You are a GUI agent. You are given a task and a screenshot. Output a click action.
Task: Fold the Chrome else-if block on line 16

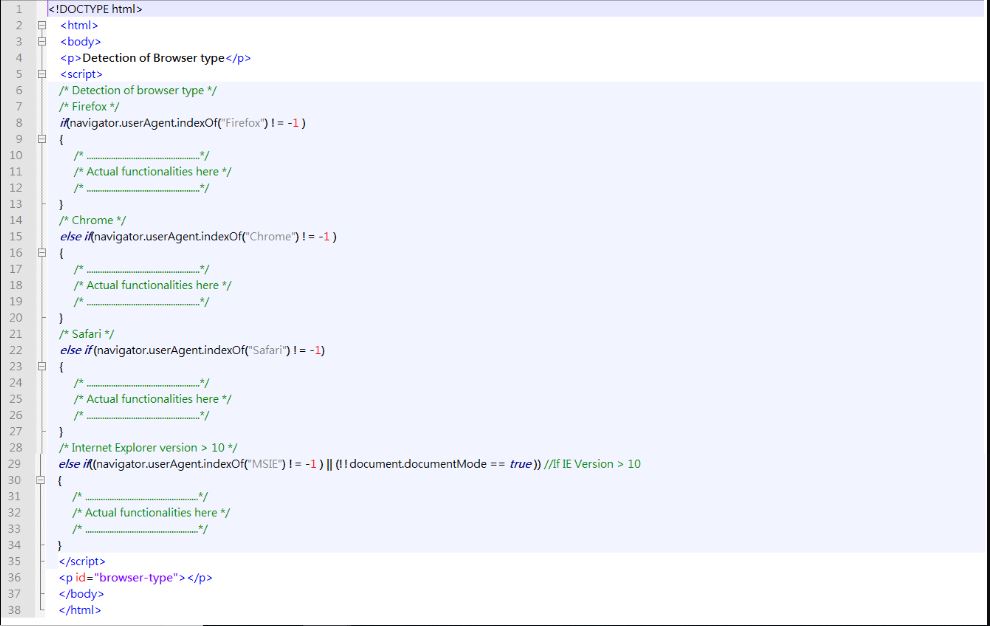tap(41, 253)
